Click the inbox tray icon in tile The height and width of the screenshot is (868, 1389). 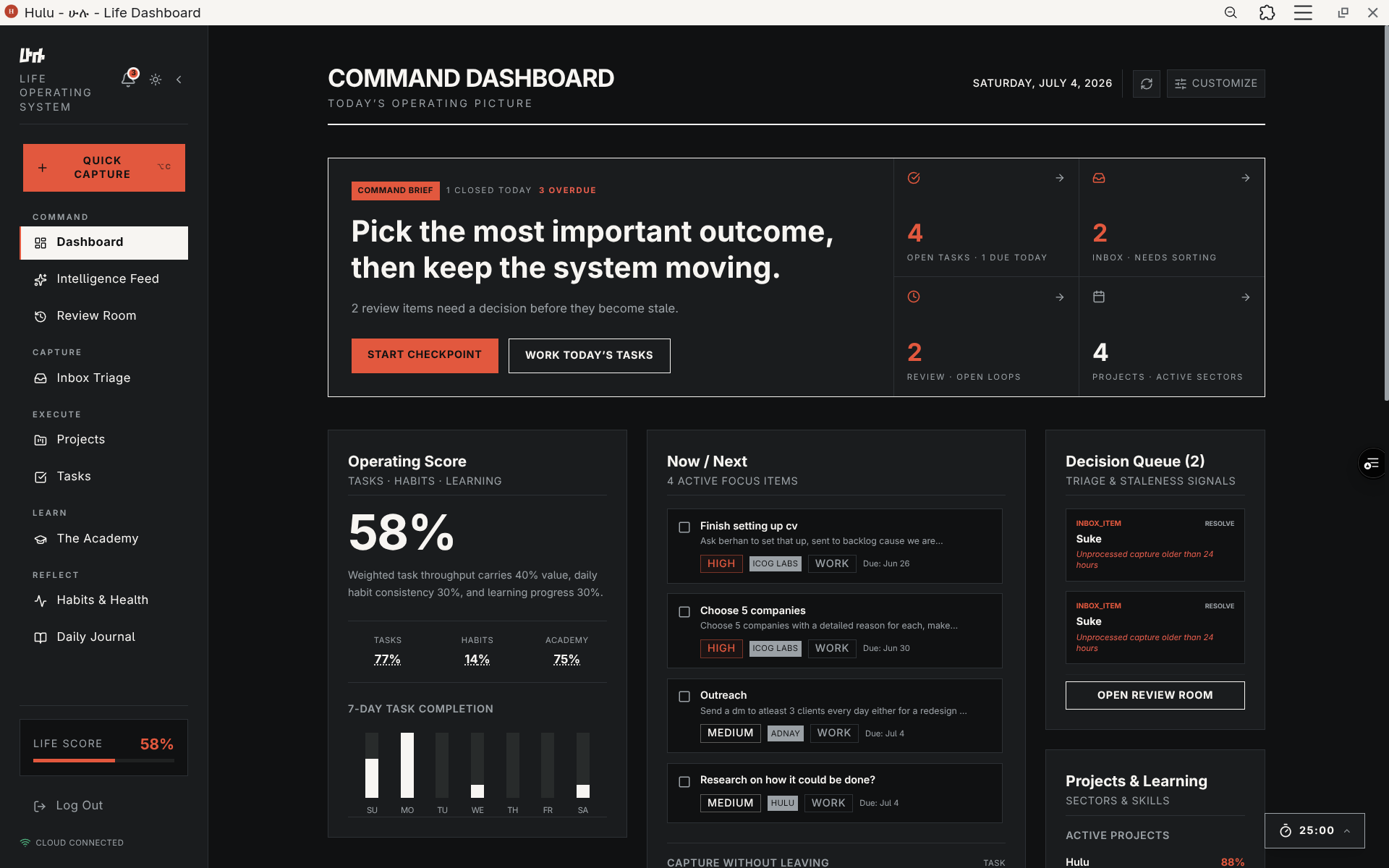pos(1099,178)
